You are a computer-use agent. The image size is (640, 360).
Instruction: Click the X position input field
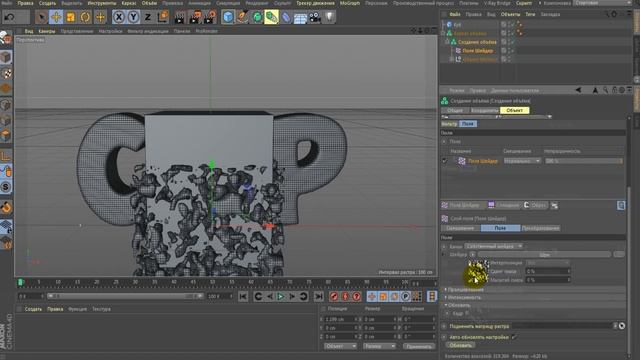click(x=340, y=319)
